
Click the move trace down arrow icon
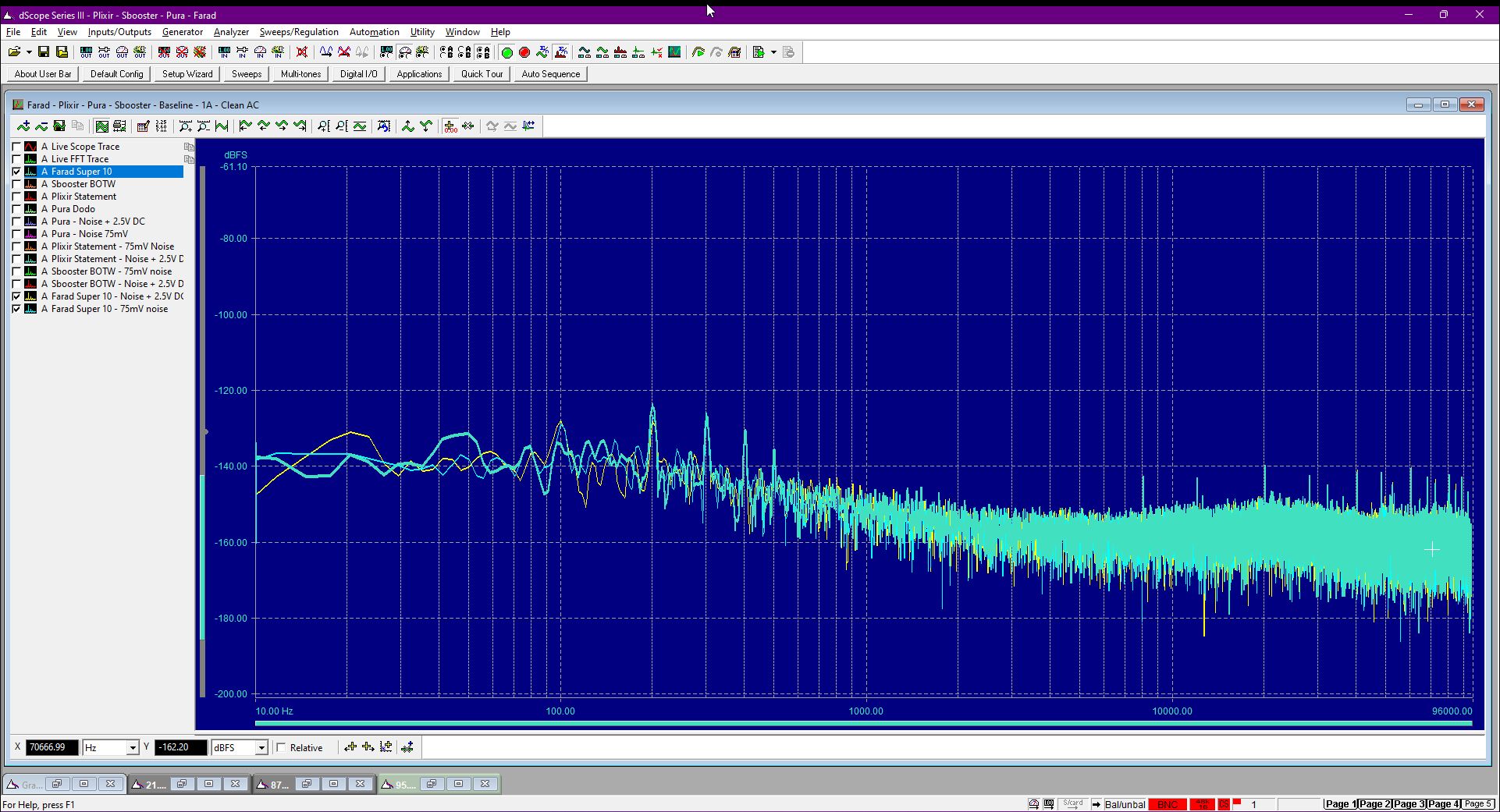(x=426, y=126)
